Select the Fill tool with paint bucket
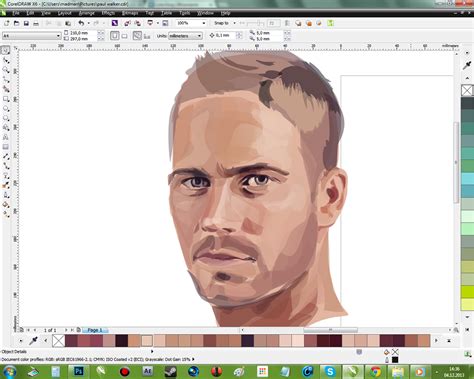This screenshot has width=474, height=379. pyautogui.click(x=6, y=205)
